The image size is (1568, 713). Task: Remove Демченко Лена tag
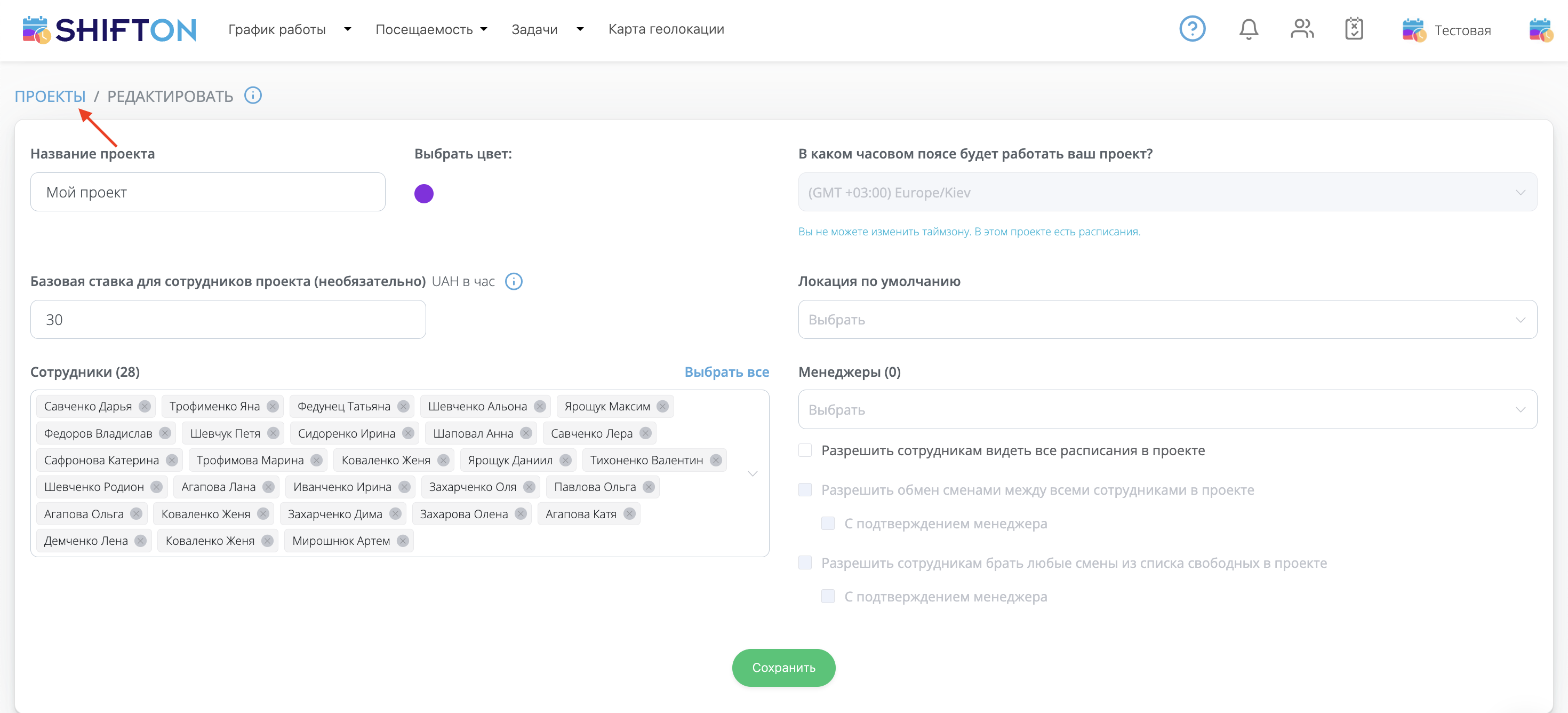[x=141, y=541]
